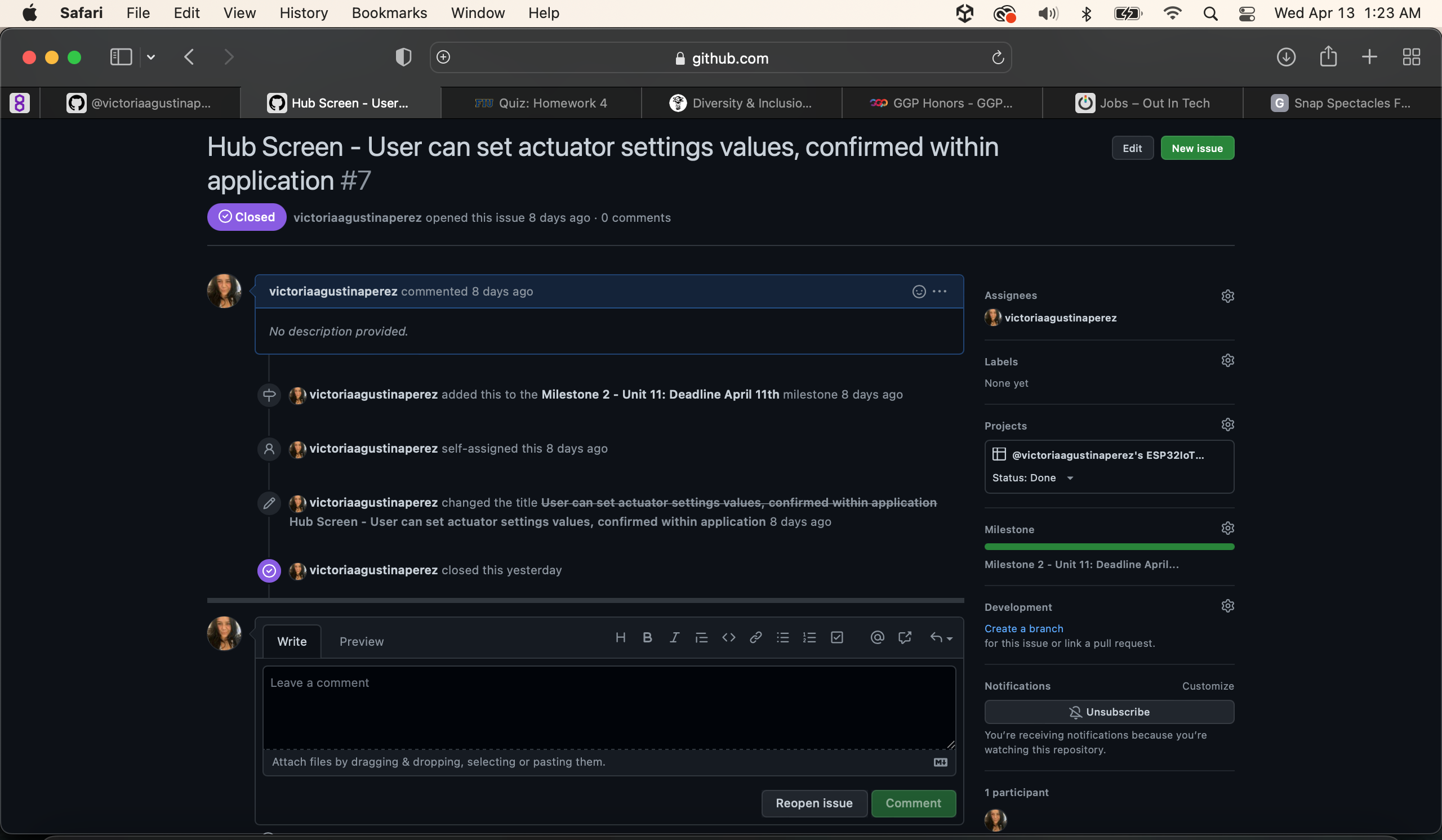1442x840 pixels.
Task: Click into the Leave a comment field
Action: pyautogui.click(x=609, y=708)
